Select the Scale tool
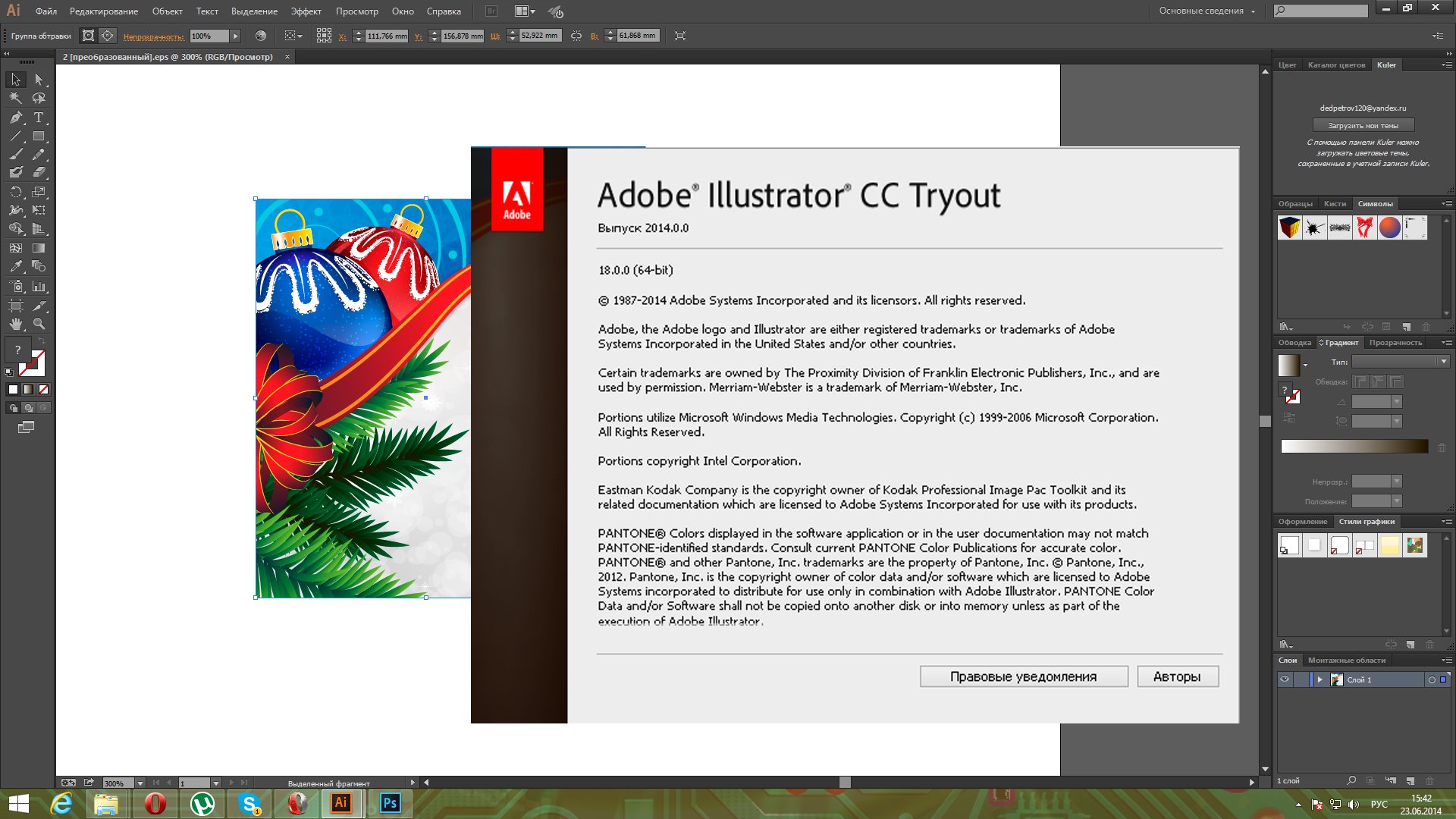1456x819 pixels. click(x=39, y=192)
